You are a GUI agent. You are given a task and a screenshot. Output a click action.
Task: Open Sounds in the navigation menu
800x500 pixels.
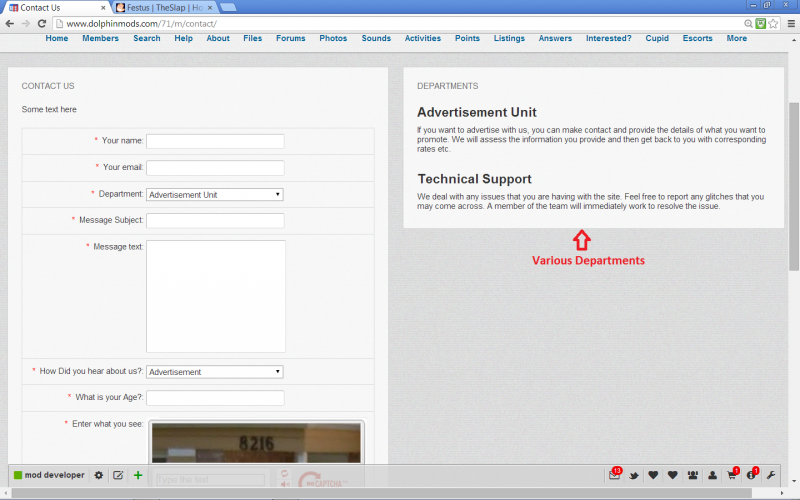[376, 38]
